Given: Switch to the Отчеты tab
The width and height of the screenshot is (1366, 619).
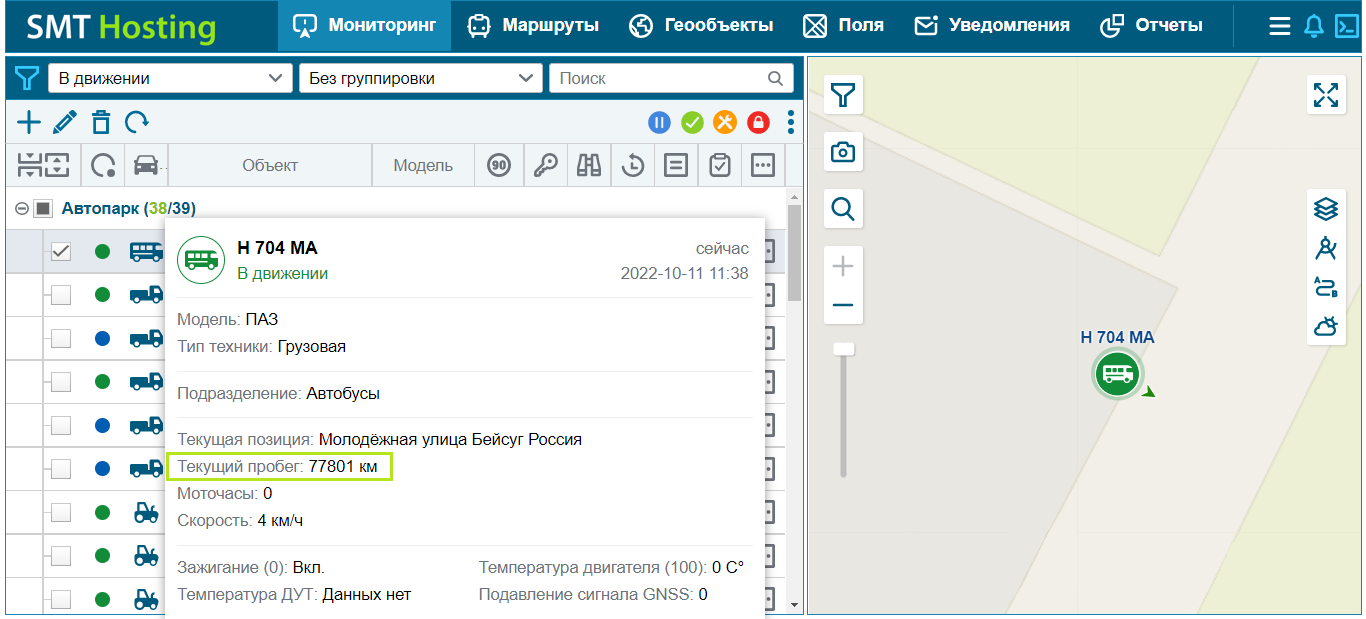Looking at the screenshot, I should click(1151, 26).
